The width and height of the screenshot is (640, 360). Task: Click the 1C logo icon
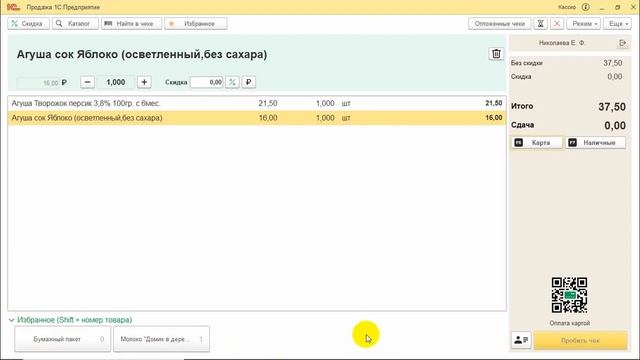click(x=13, y=7)
